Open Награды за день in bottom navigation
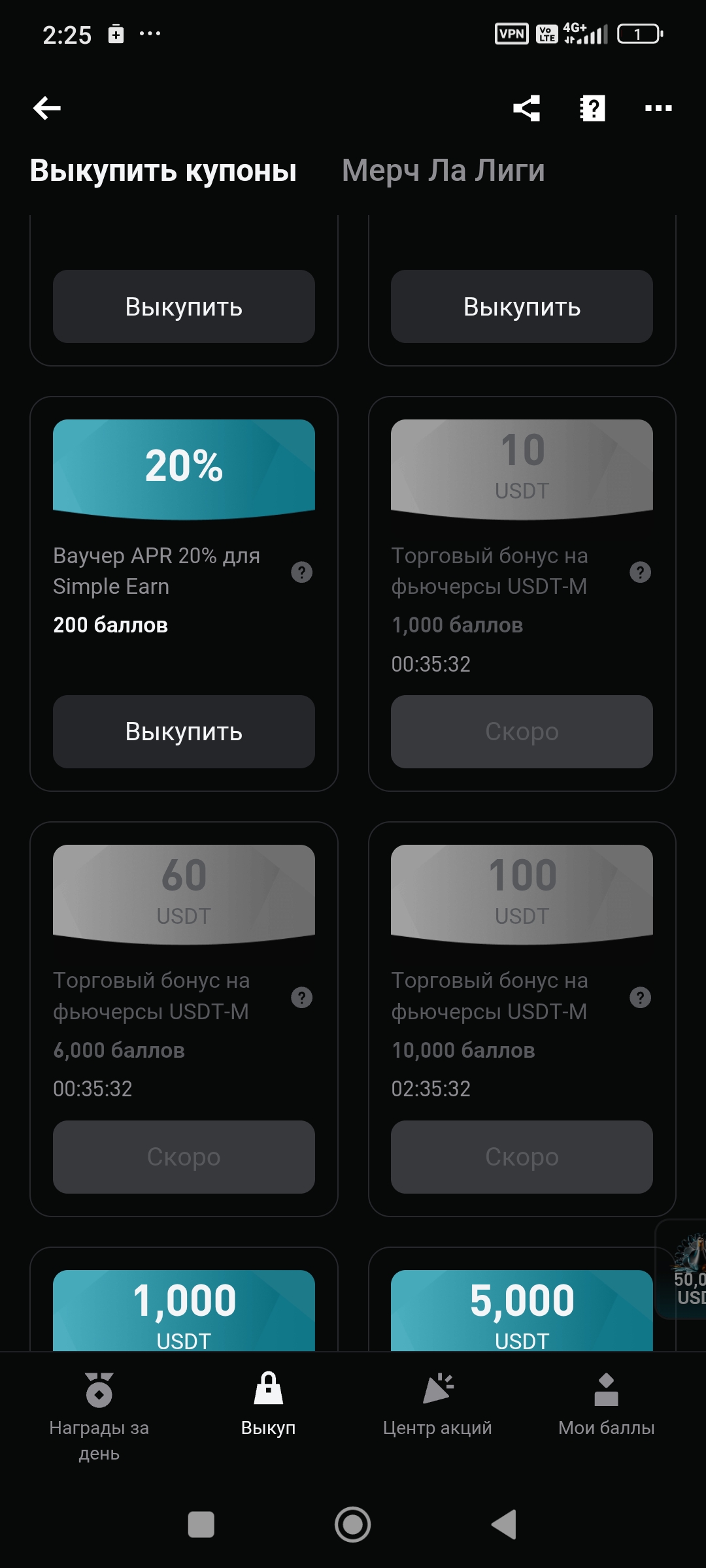Screen dimensions: 706x1568 tap(99, 1414)
